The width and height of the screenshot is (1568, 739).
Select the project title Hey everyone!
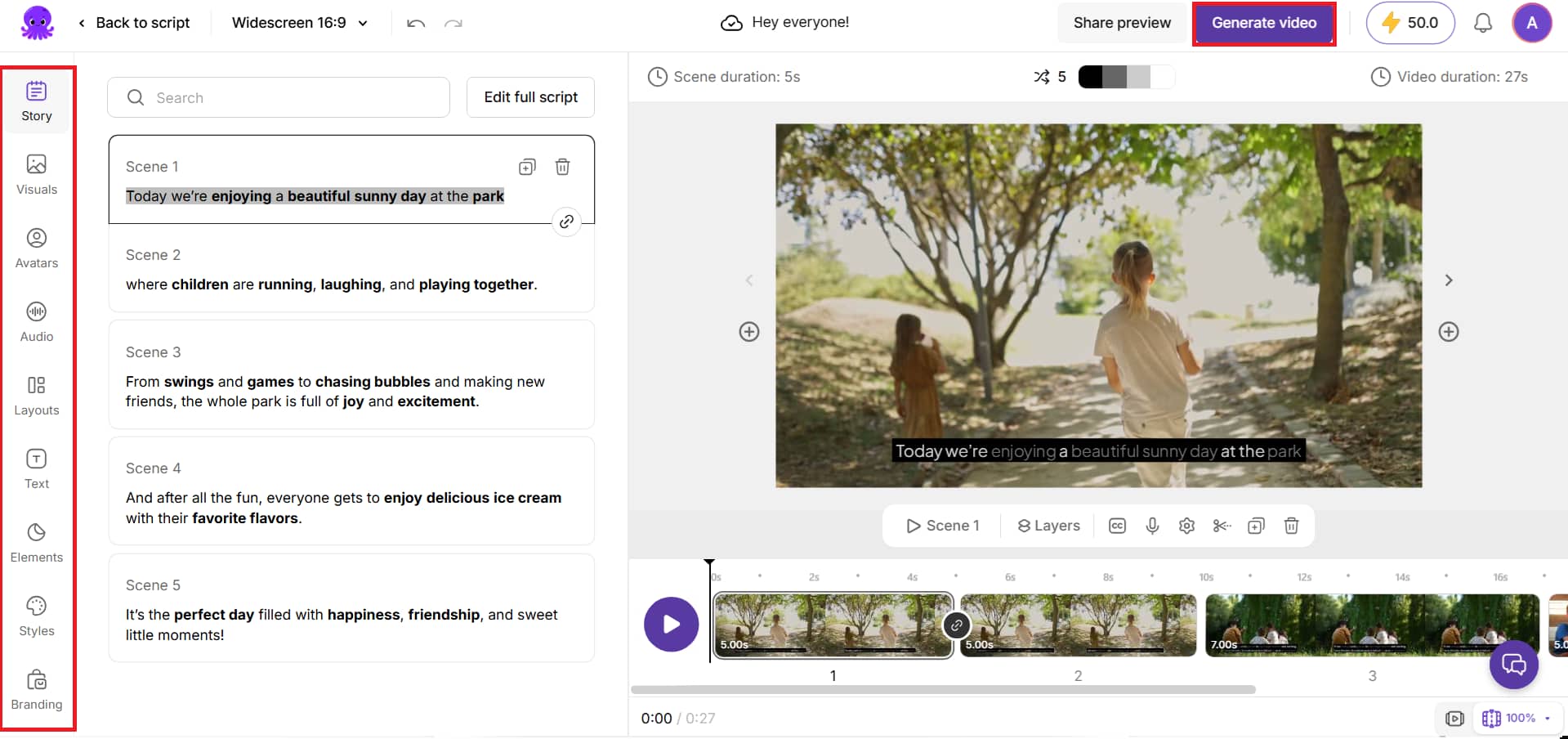tap(800, 22)
